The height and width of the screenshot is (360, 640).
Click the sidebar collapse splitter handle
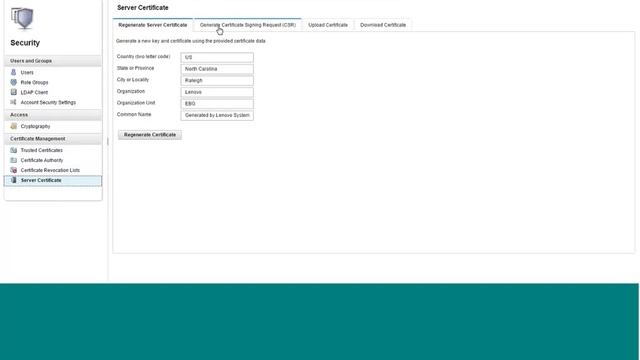tap(108, 142)
